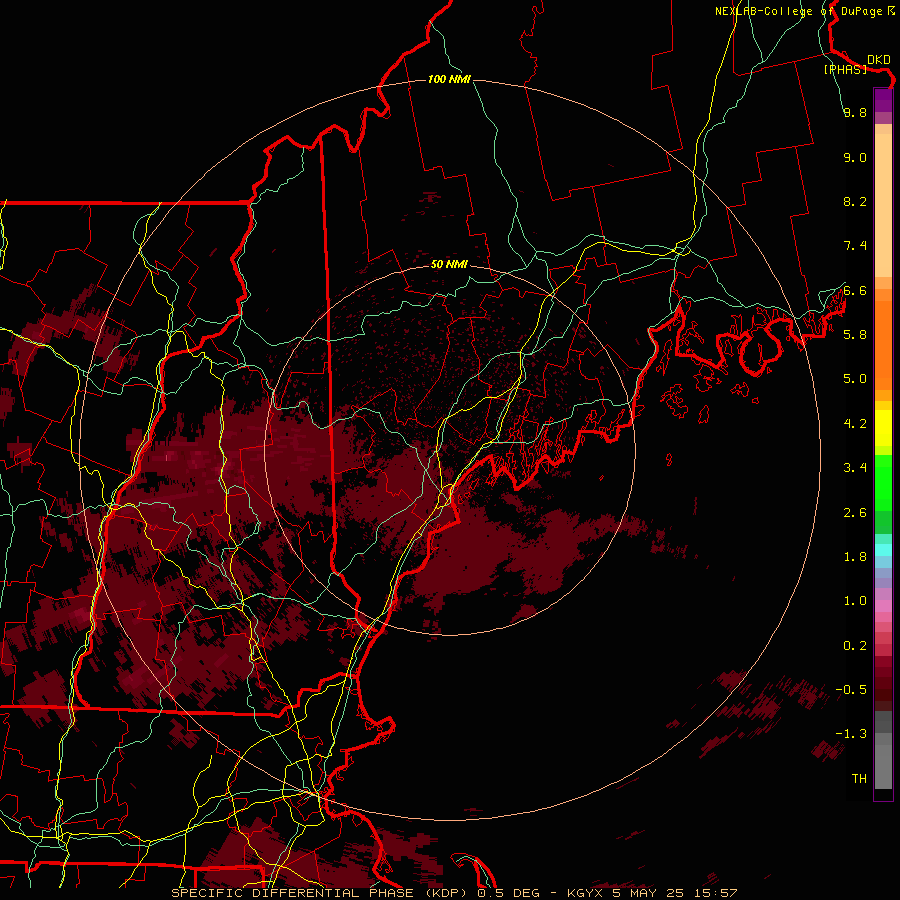Click the 3.4 legend value
The image size is (900, 900).
pyautogui.click(x=855, y=468)
